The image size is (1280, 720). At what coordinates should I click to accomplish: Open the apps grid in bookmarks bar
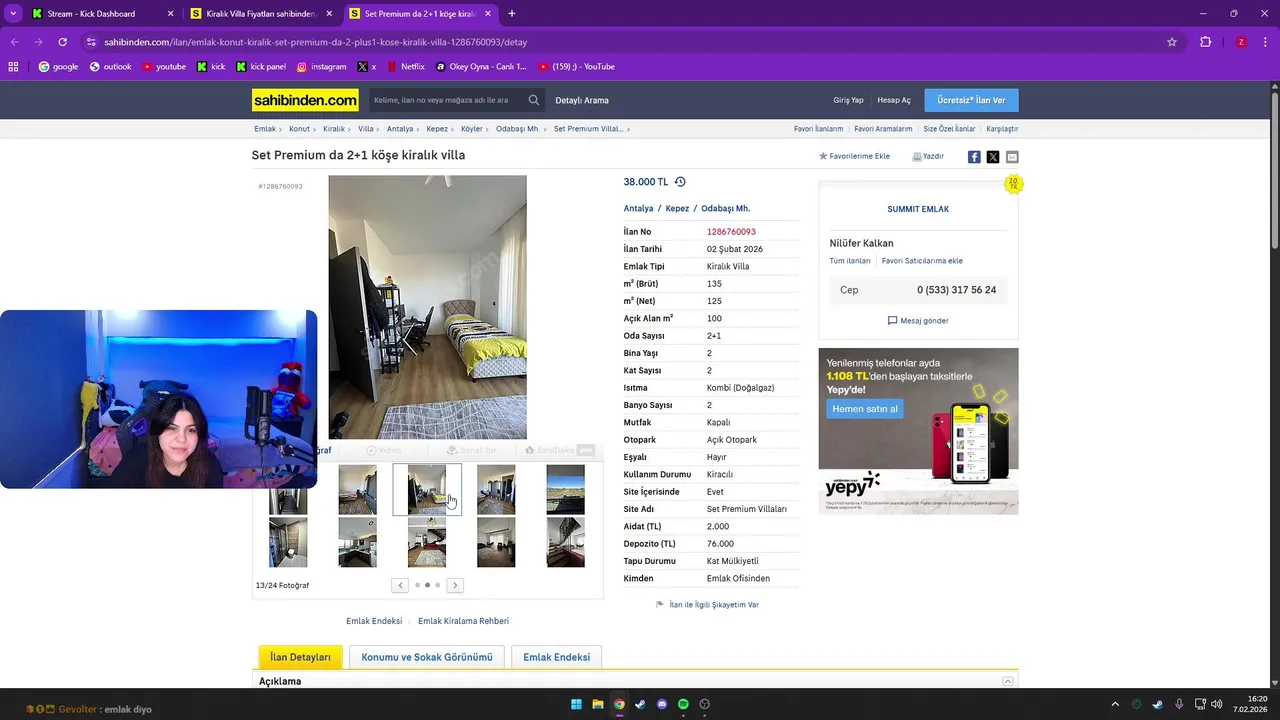[x=13, y=67]
